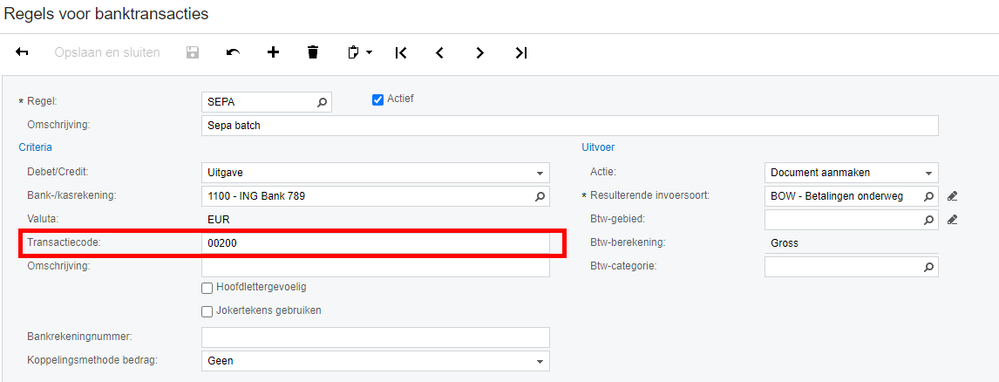Click Omschrijving field with Sepa batch
The width and height of the screenshot is (999, 382).
tap(570, 125)
